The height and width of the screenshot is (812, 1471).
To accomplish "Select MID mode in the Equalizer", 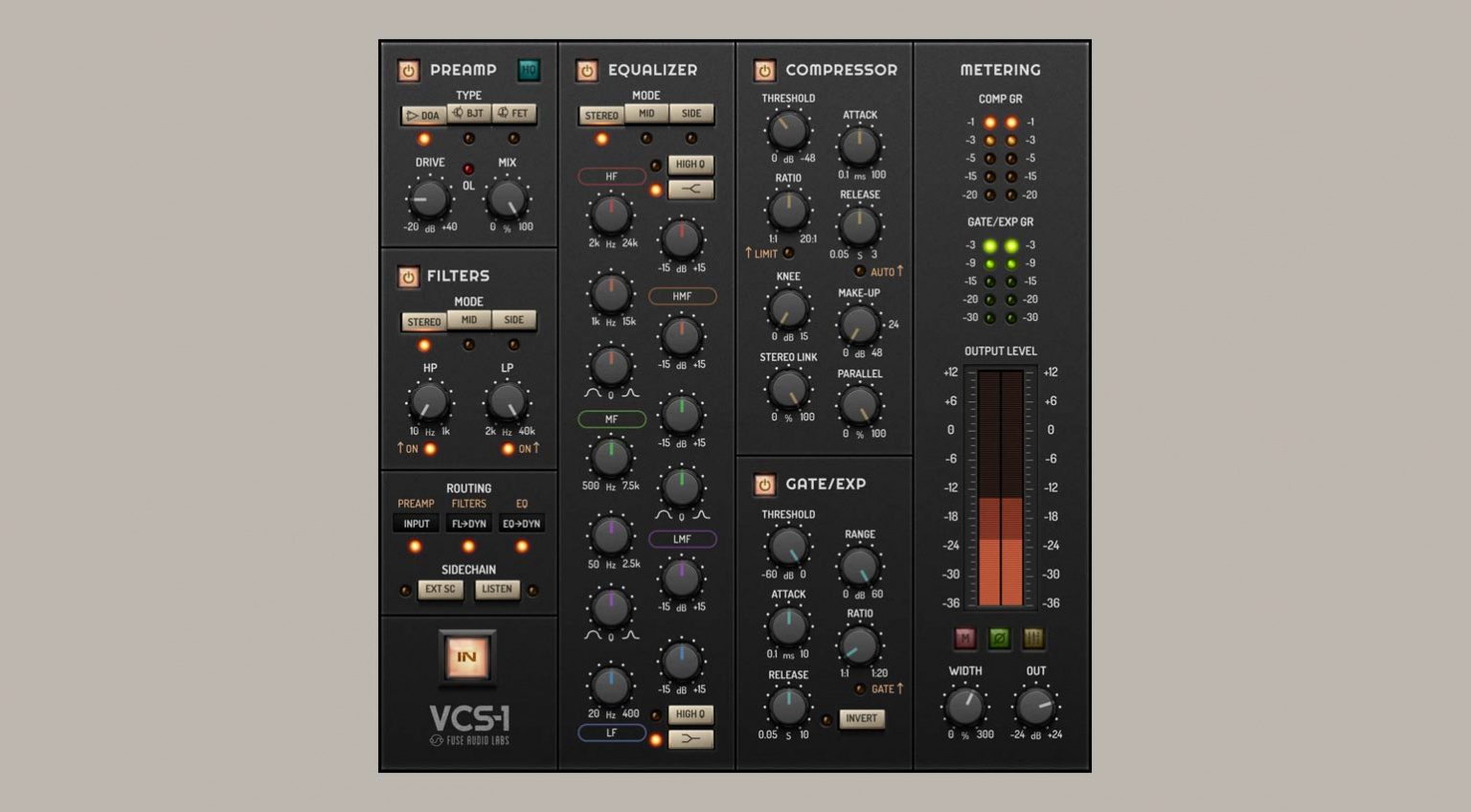I will point(646,114).
